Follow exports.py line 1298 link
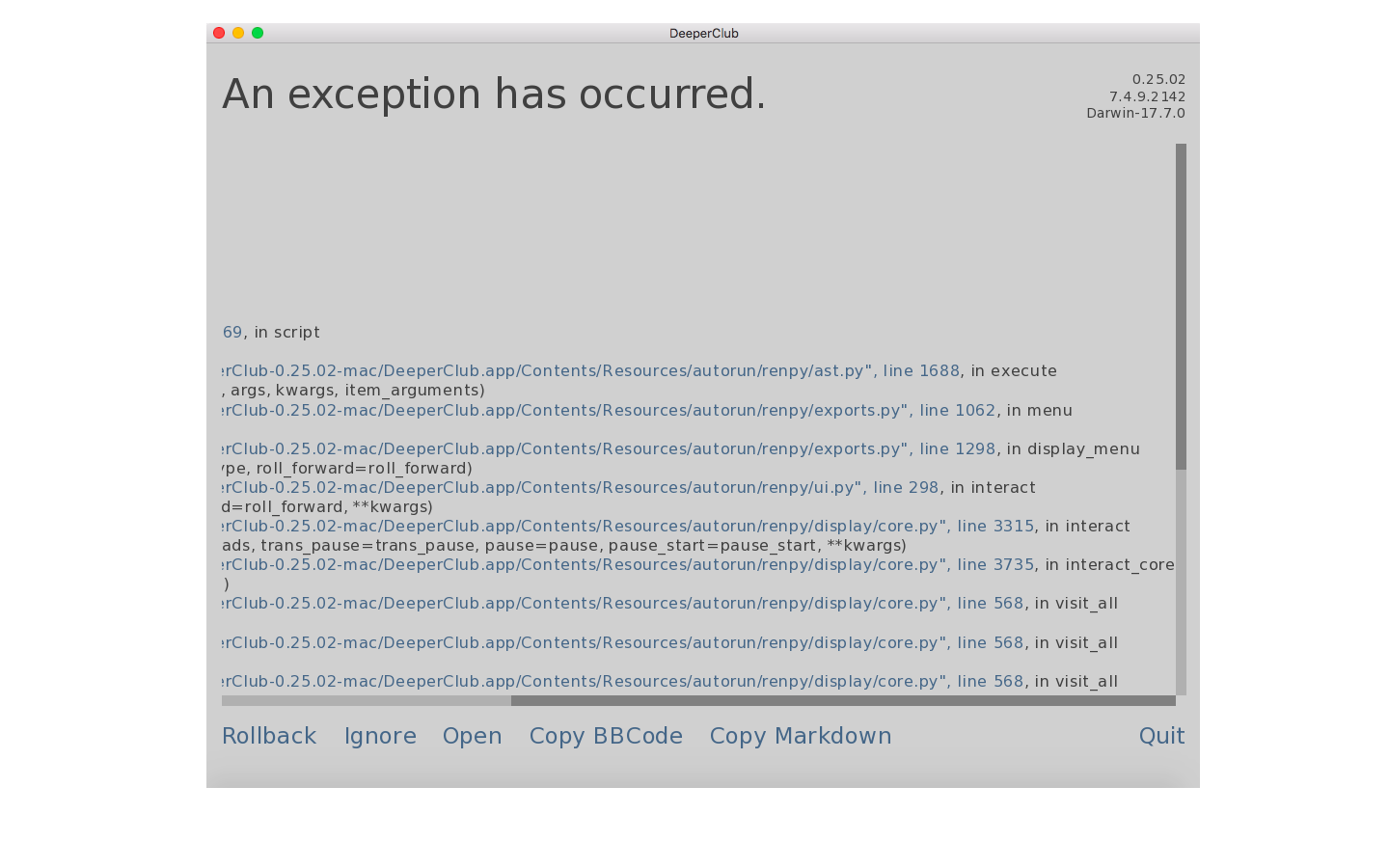 (x=609, y=448)
